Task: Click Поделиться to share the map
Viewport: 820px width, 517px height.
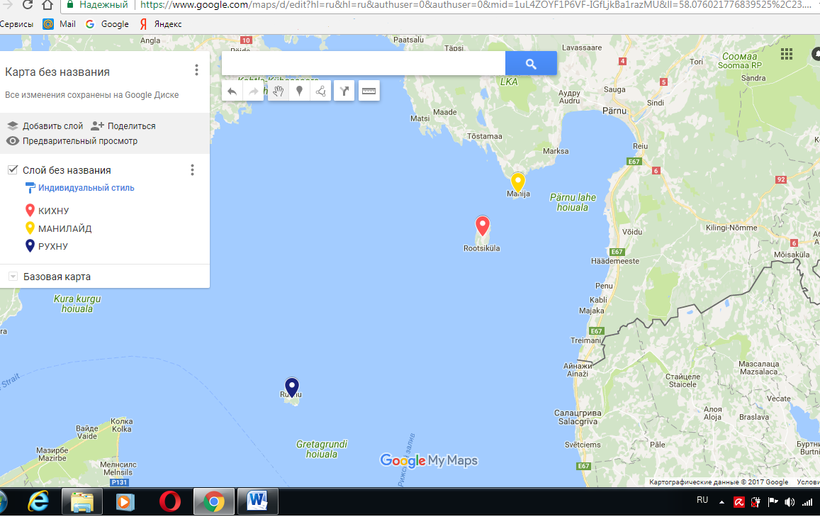Action: 123,126
